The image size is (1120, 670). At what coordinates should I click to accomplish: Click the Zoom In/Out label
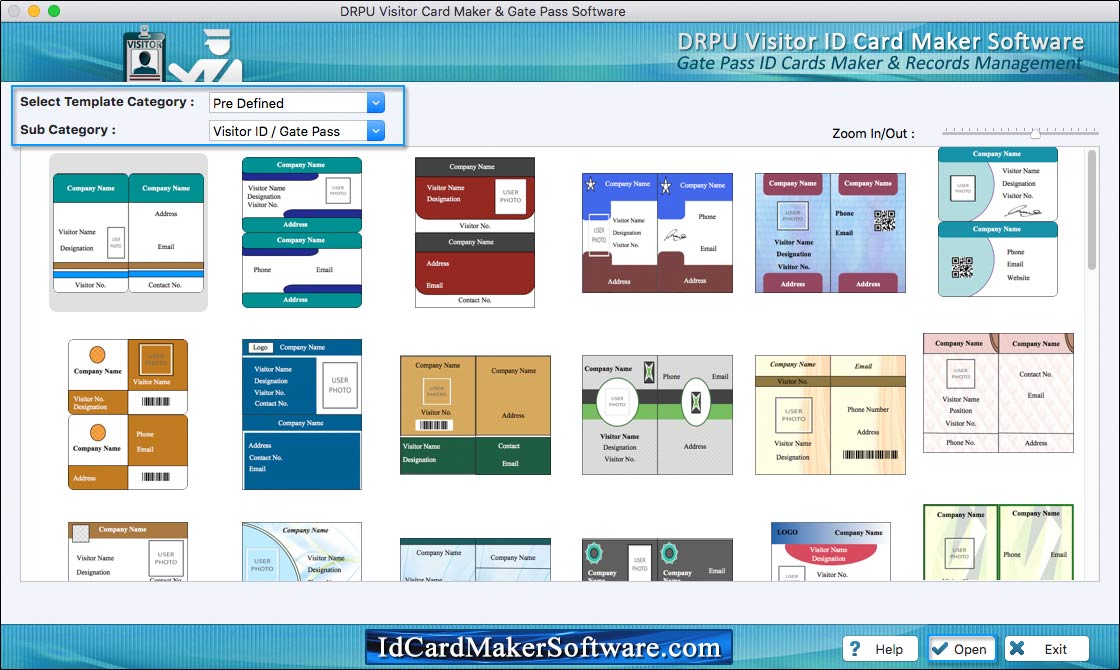873,134
